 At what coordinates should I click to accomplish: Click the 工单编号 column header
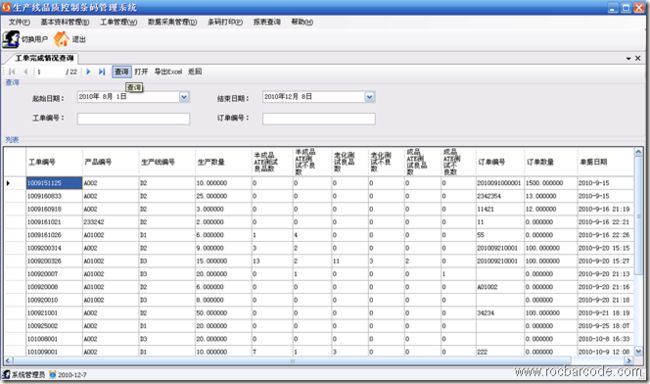click(x=54, y=162)
